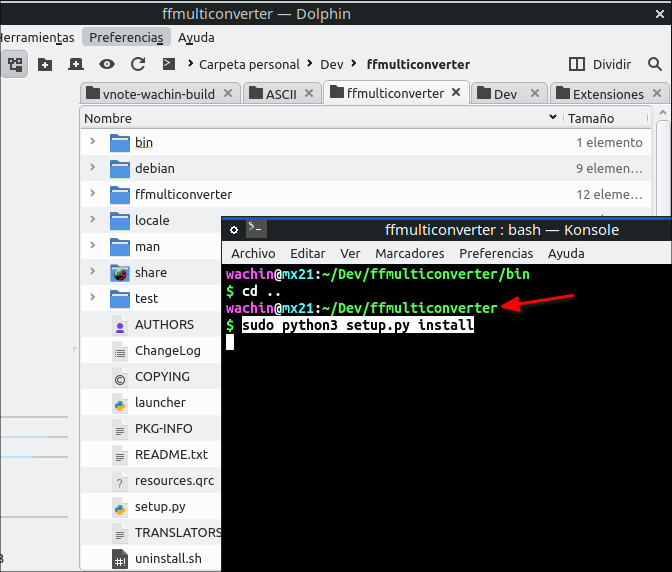
Task: Expand the test folder tree arrow
Action: point(92,297)
